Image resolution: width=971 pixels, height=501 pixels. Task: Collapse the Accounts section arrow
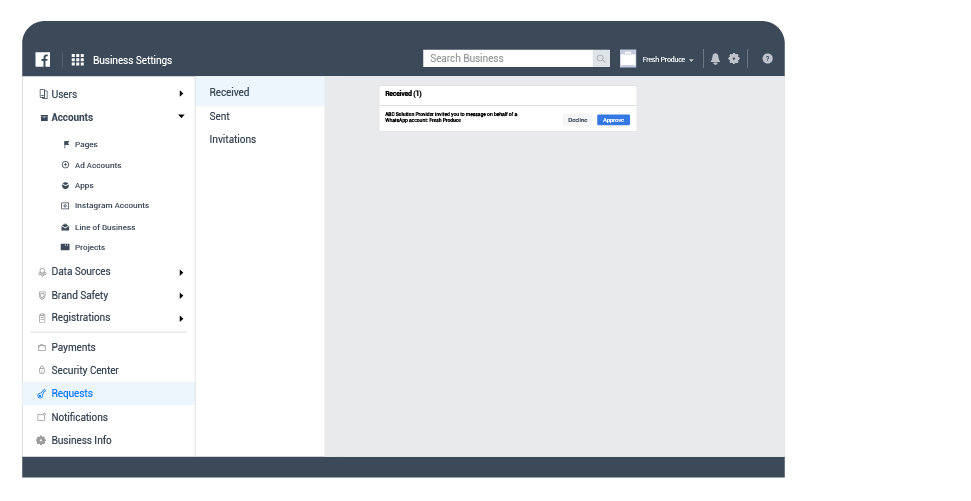click(x=181, y=116)
